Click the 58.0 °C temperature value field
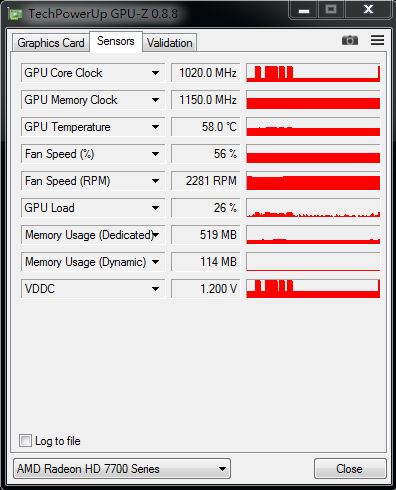The height and width of the screenshot is (490, 396). [206, 127]
